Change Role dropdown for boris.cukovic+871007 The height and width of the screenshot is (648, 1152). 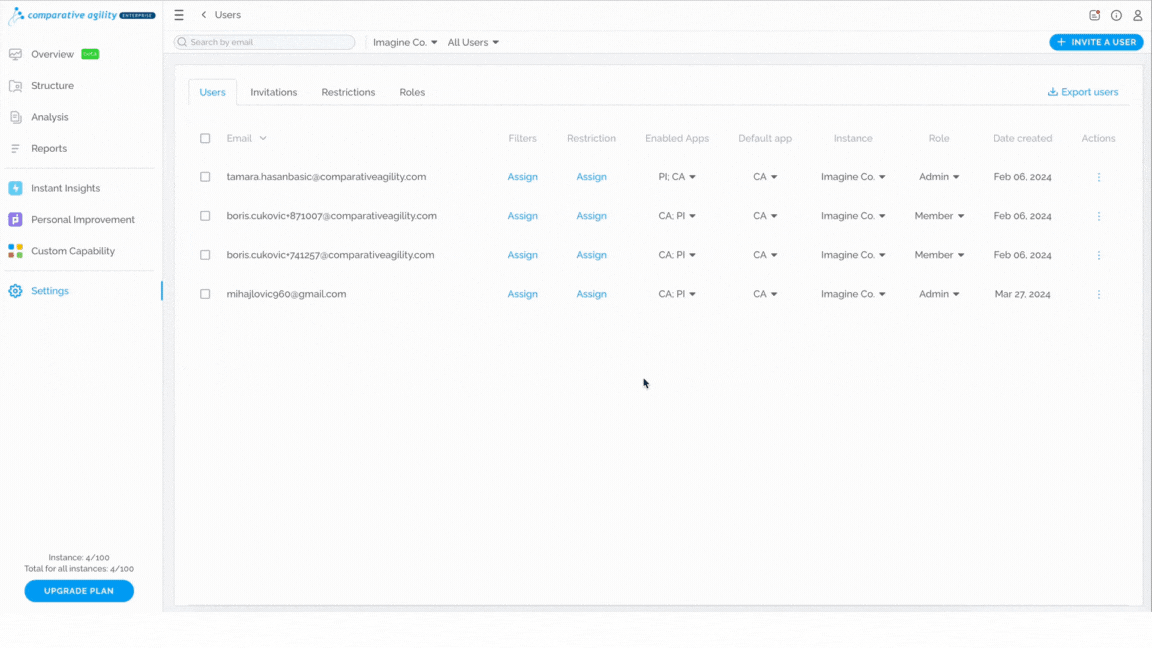point(939,216)
